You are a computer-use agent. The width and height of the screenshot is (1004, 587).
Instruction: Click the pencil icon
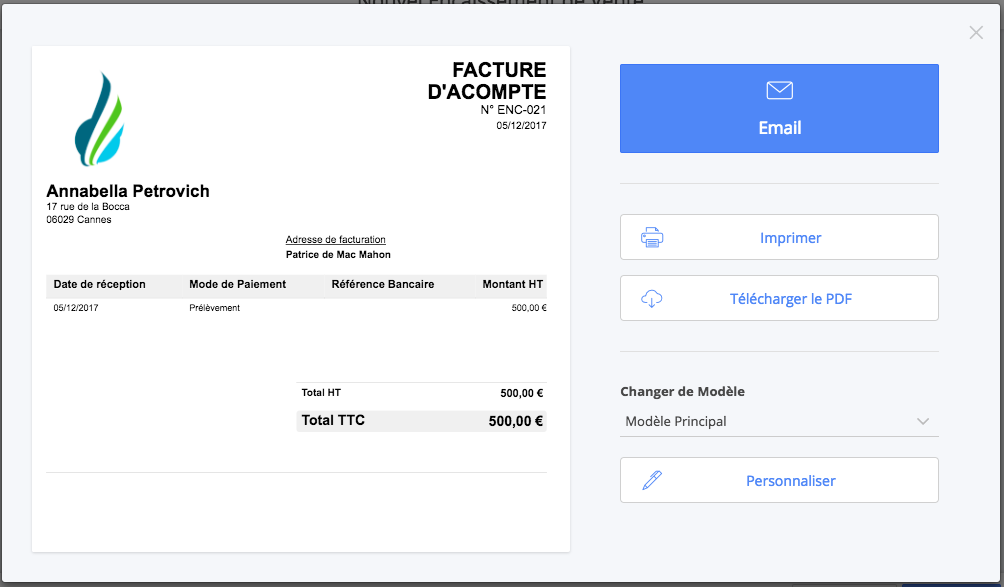(x=652, y=480)
